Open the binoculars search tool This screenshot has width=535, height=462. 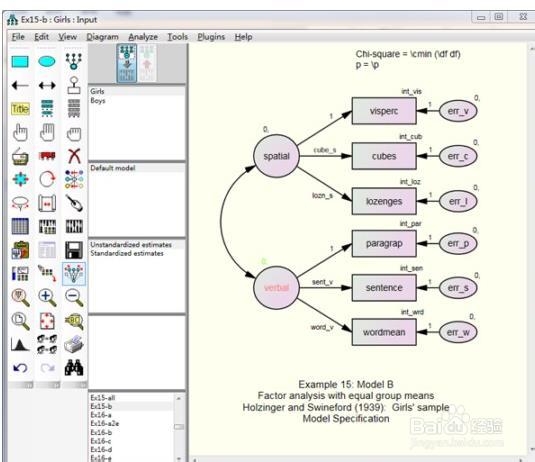pos(74,367)
